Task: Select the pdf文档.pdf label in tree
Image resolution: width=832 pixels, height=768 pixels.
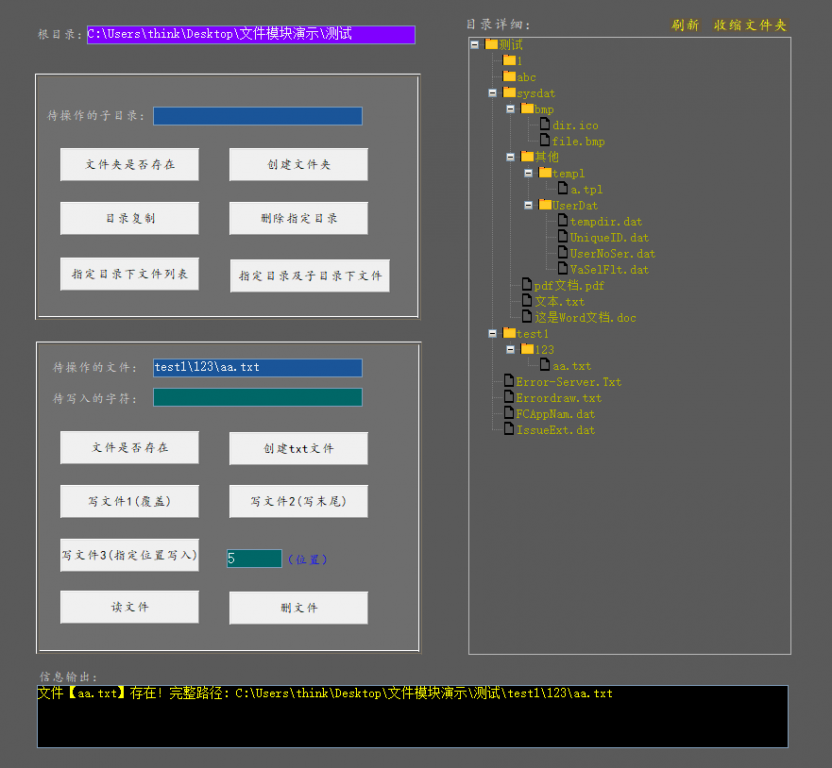Action: 569,286
